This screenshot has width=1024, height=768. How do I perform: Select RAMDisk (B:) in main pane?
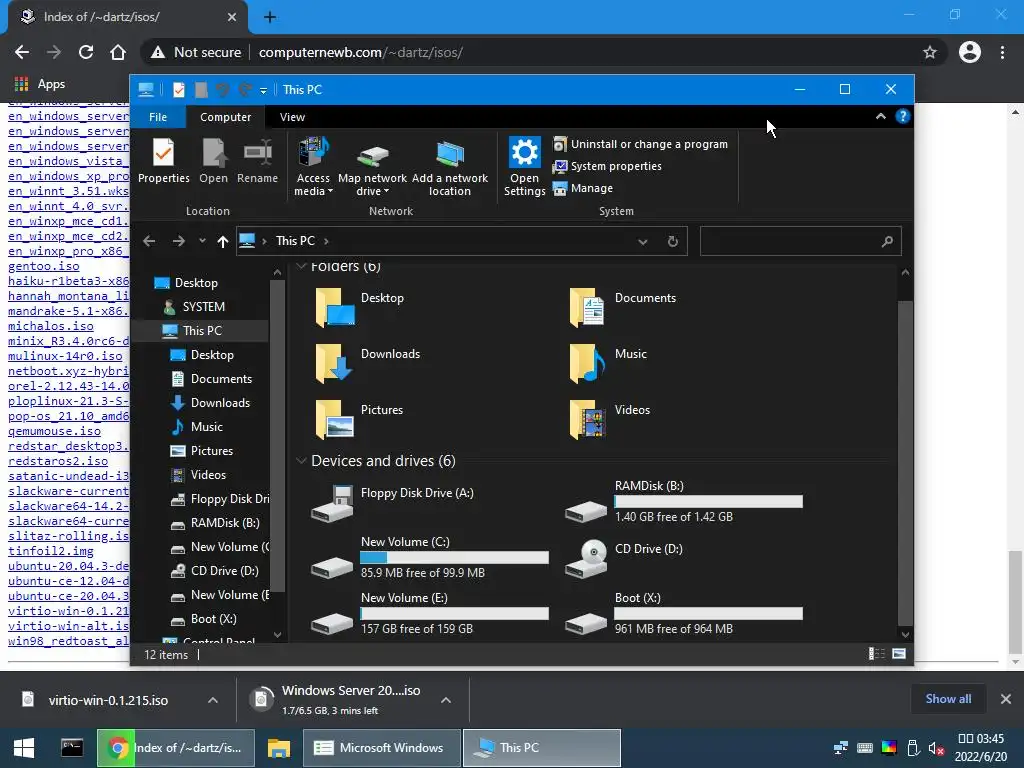coord(684,502)
